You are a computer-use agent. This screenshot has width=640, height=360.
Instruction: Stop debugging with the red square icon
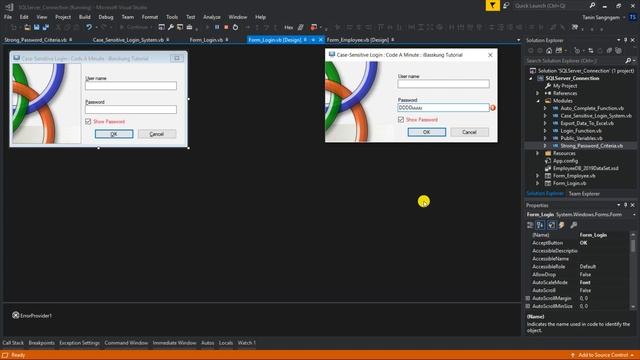pos(226,27)
